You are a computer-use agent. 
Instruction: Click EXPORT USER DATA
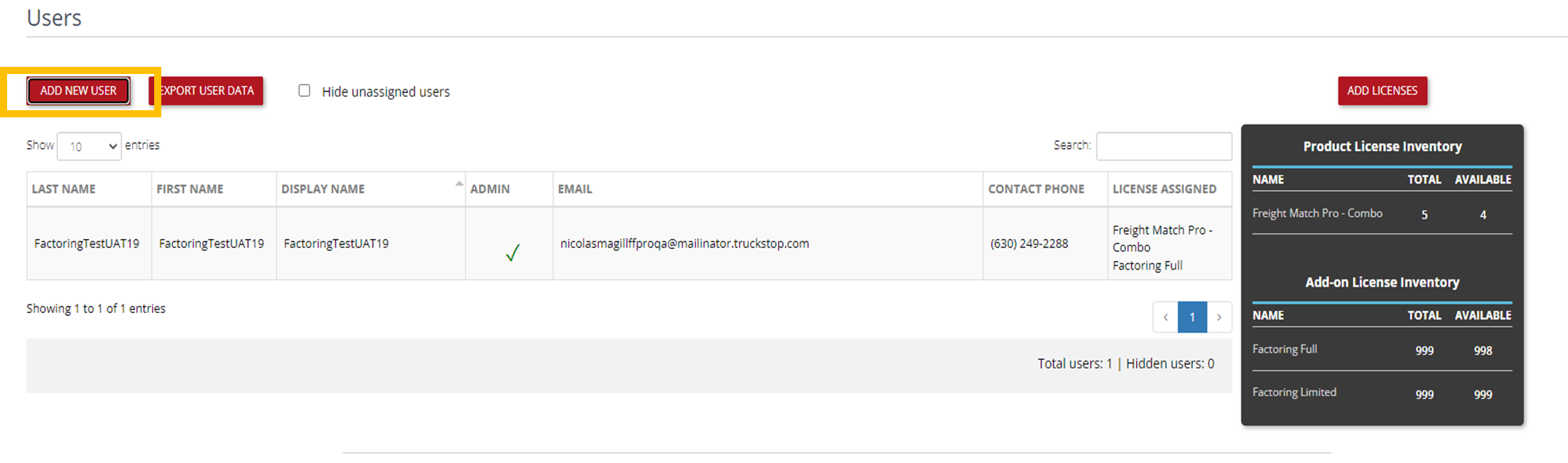pyautogui.click(x=206, y=90)
